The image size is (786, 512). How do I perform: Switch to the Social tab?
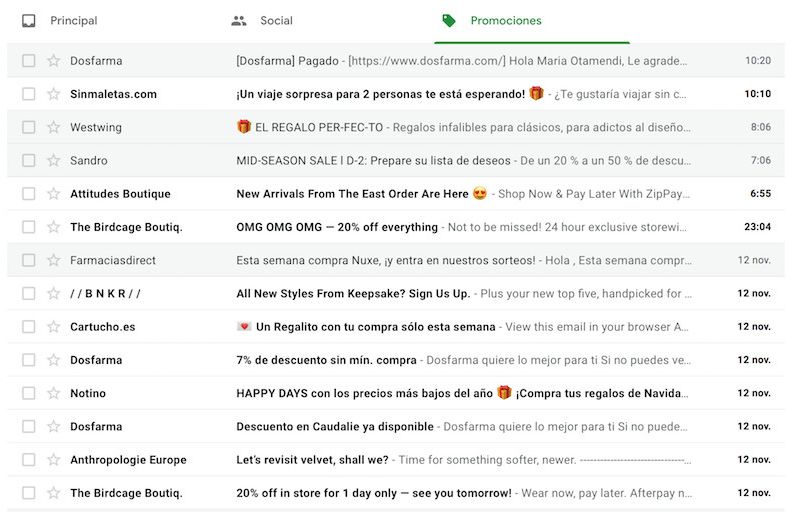(x=276, y=21)
